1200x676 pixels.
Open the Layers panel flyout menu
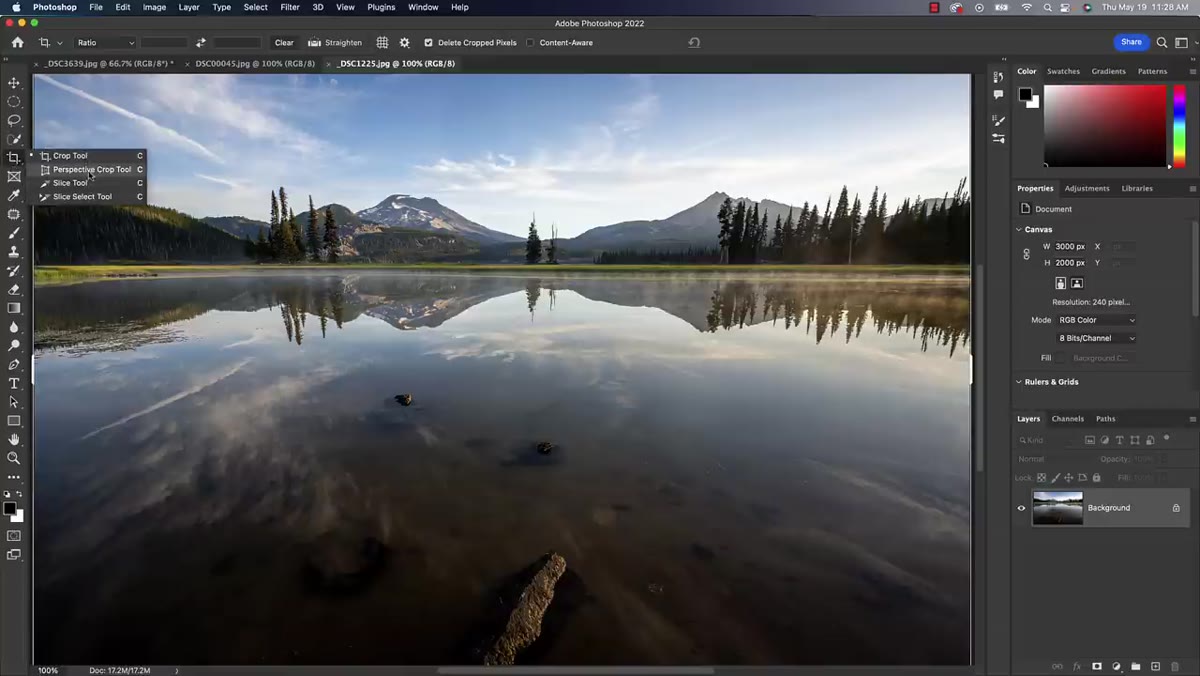1192,419
